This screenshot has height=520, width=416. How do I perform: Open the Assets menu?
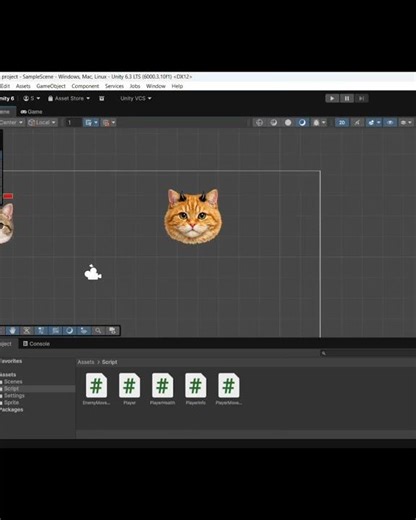pos(23,86)
